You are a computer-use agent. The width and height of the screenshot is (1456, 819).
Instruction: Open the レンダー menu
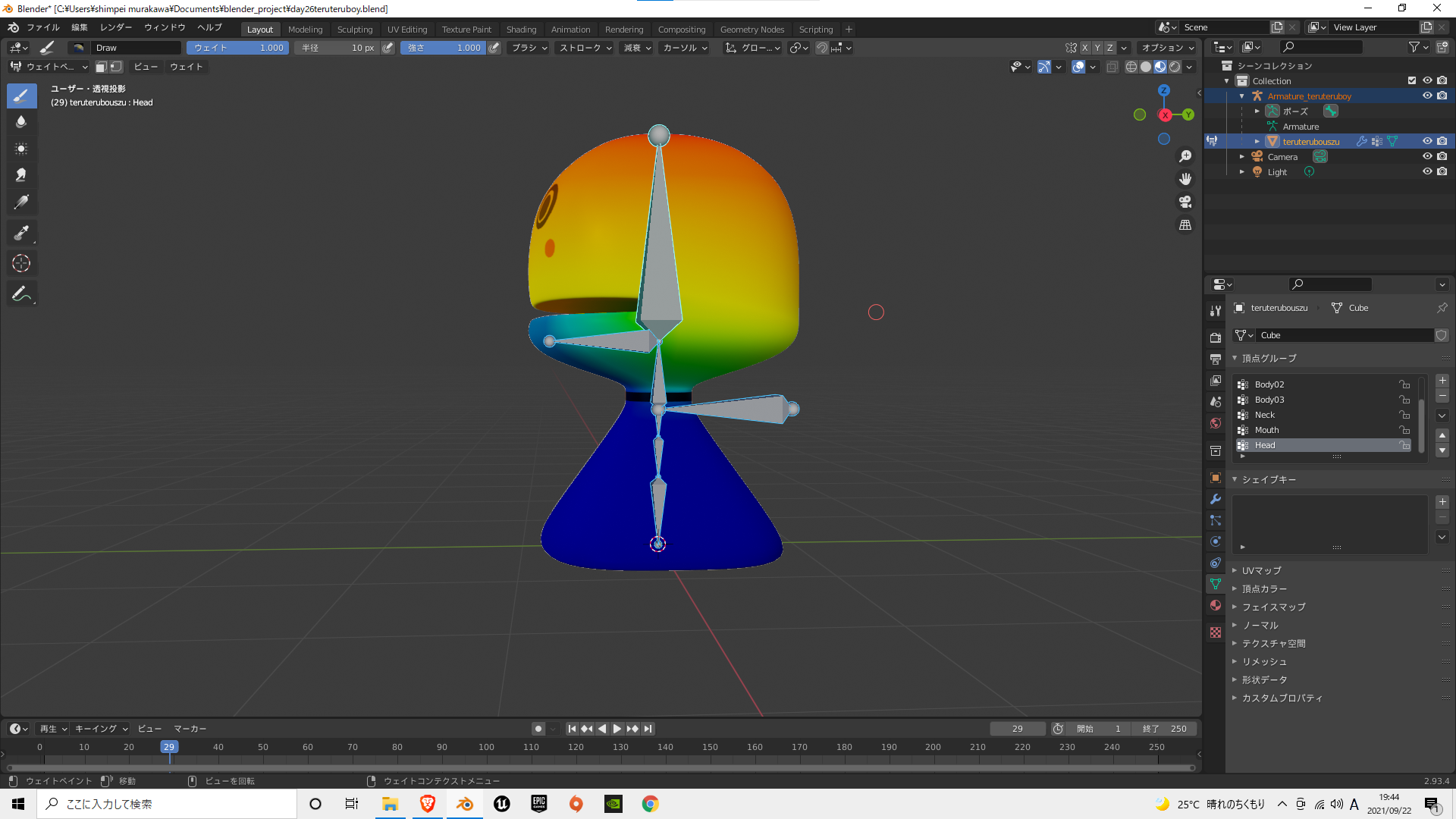116,27
